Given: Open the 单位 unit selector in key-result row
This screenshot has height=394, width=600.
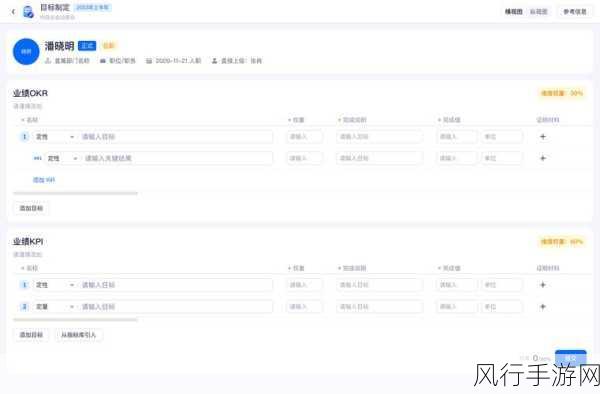Looking at the screenshot, I should (x=502, y=158).
